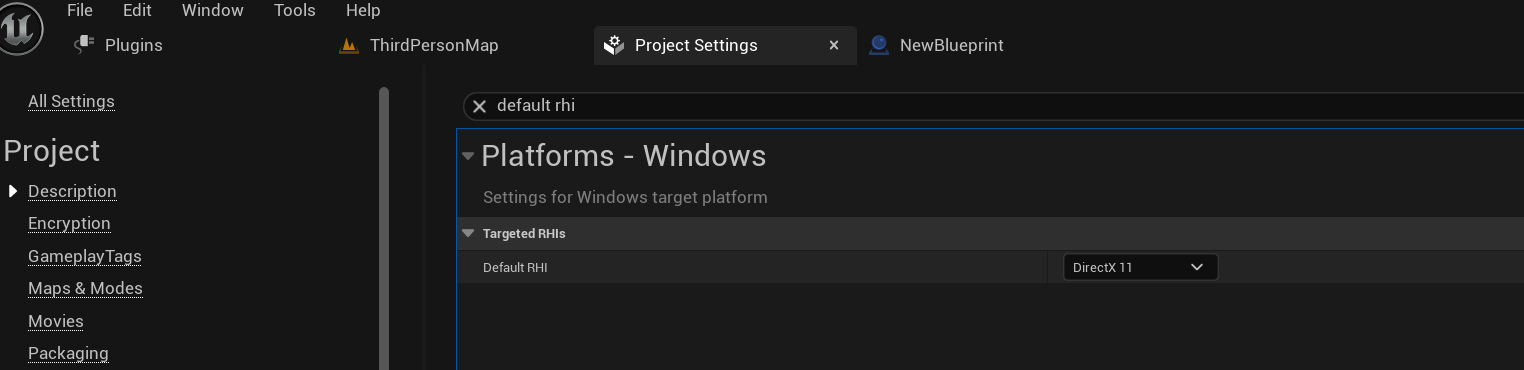
Task: Switch to the ThirdPersonMap tab
Action: 433,45
